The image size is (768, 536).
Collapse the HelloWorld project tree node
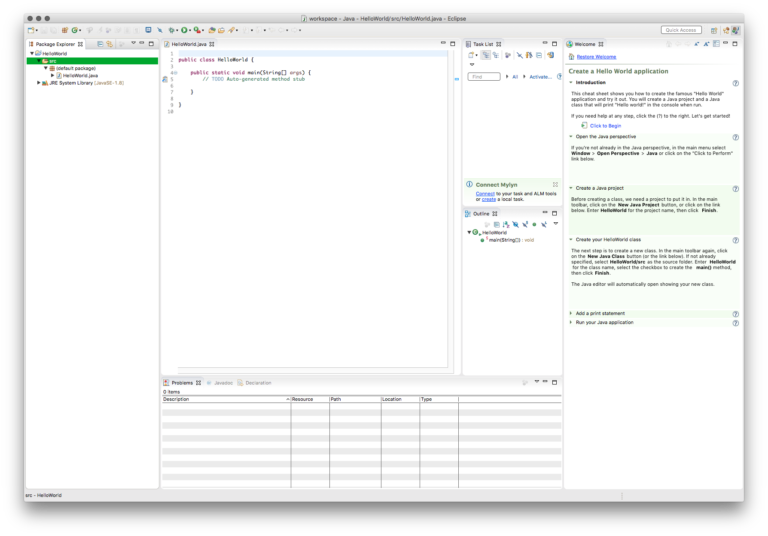click(34, 53)
